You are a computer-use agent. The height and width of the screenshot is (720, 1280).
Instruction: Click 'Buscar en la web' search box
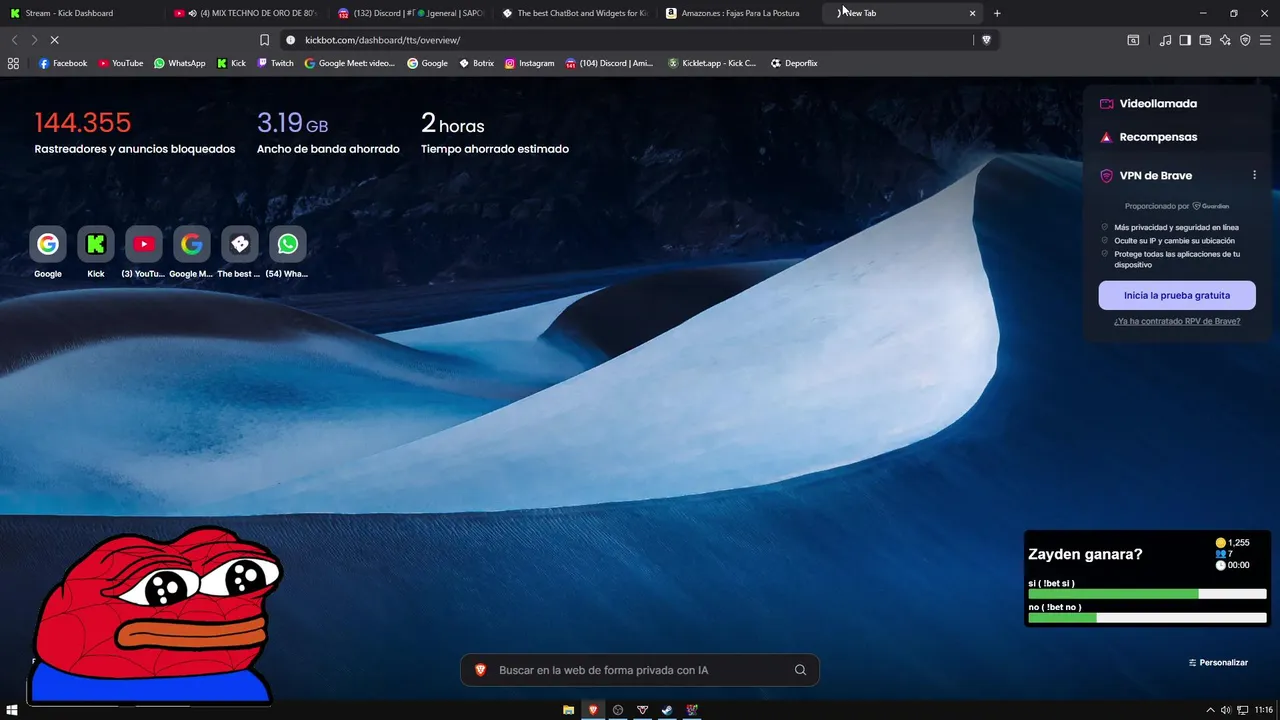tap(640, 670)
